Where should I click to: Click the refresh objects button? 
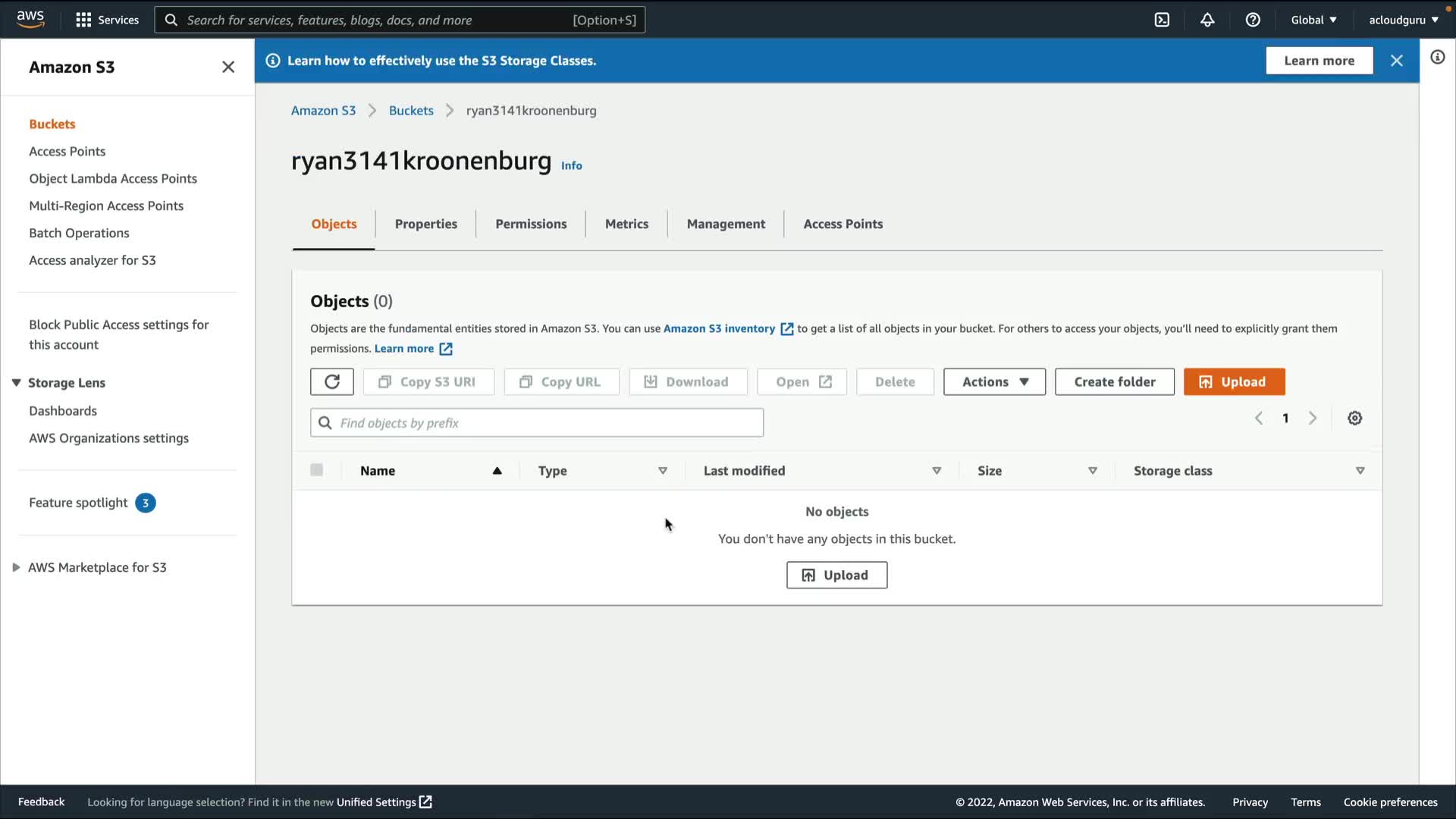click(331, 381)
